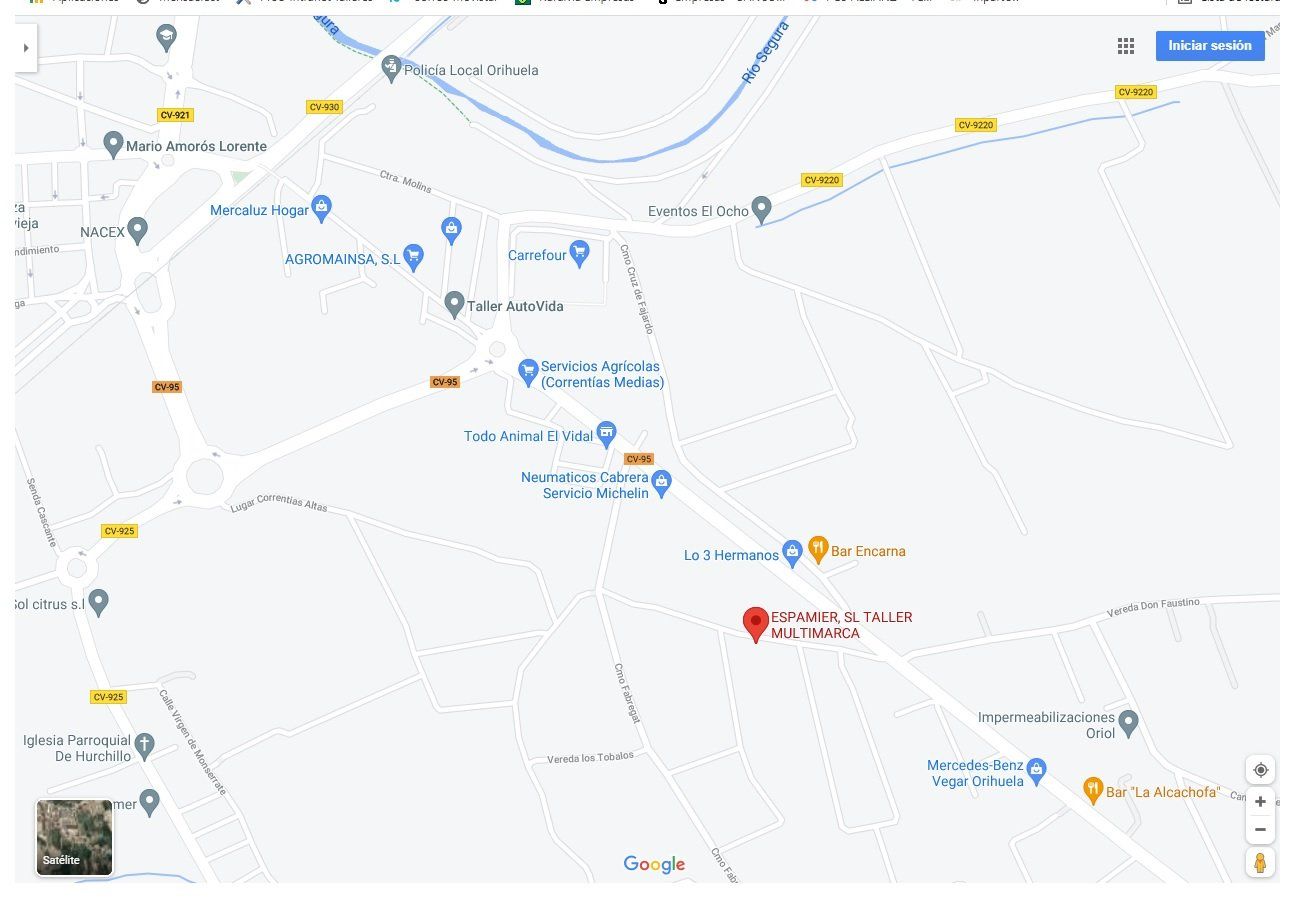The width and height of the screenshot is (1301, 902).
Task: Expand the collapsed side panel arrow
Action: [26, 48]
